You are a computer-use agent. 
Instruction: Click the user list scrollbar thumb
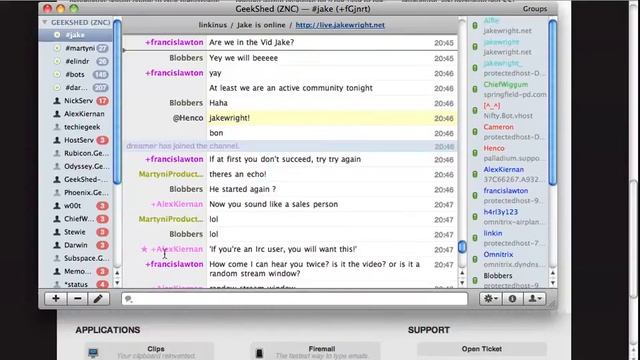[553, 102]
